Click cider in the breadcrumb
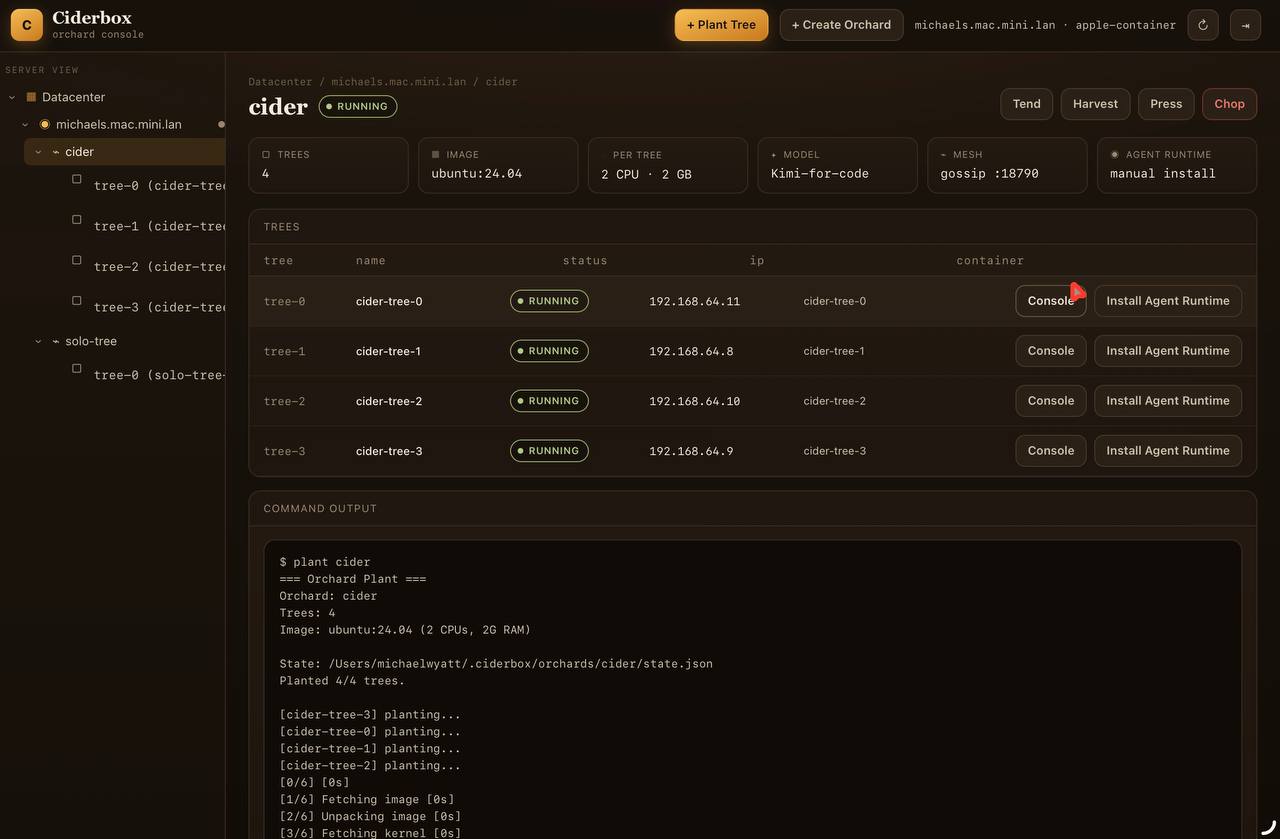 pos(501,82)
